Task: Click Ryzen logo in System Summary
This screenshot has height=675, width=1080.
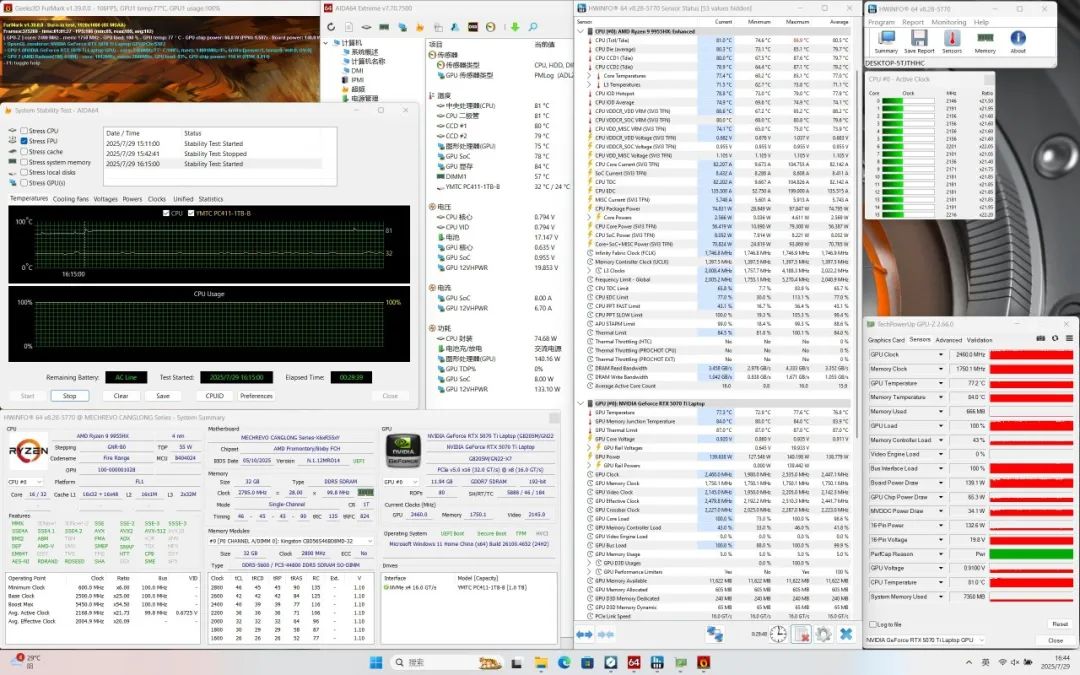Action: 28,451
